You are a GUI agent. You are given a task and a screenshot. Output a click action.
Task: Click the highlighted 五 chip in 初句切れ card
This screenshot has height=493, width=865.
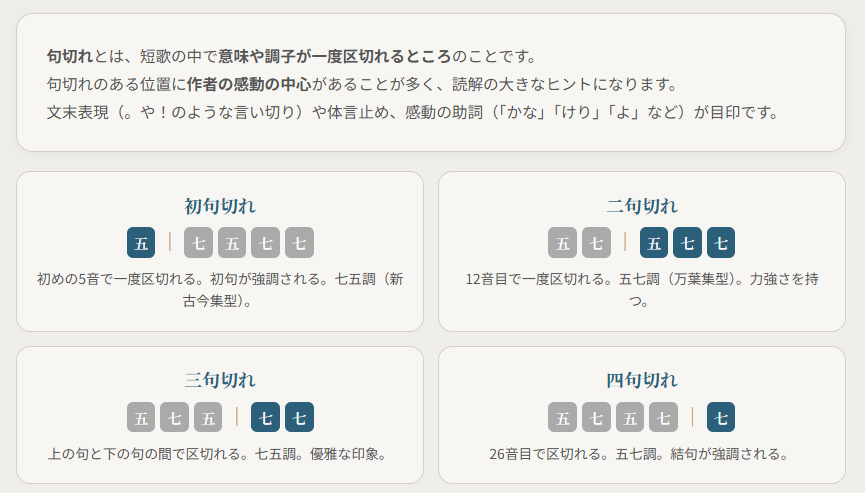[x=141, y=242]
